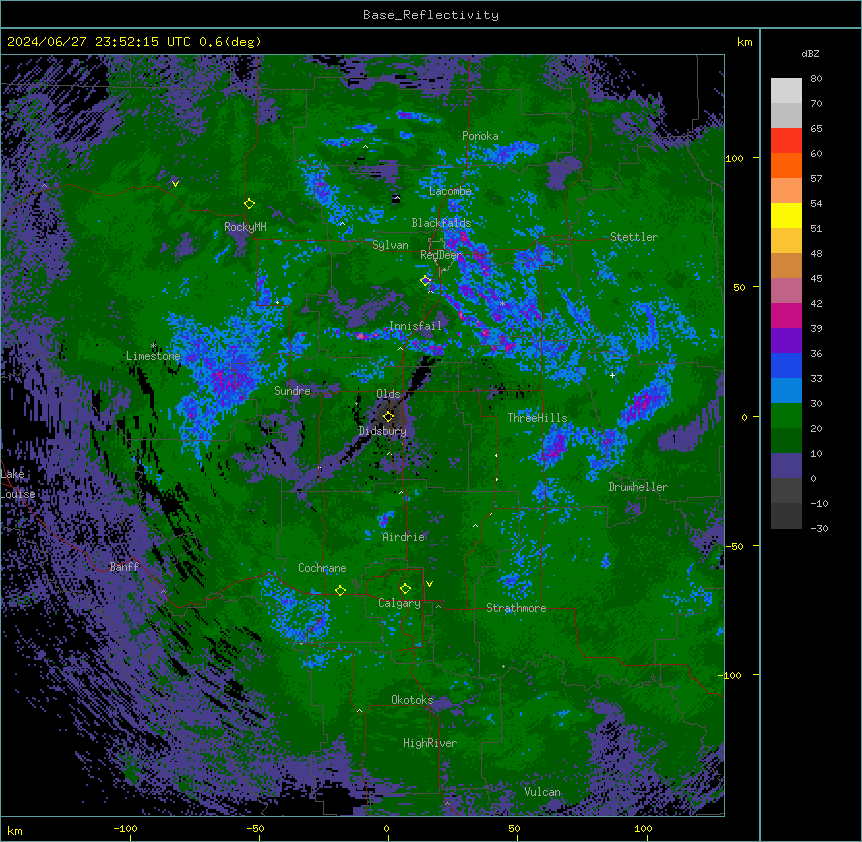Screen dimensions: 862x842
Task: Click the Didsbury city label
Action: pyautogui.click(x=383, y=431)
